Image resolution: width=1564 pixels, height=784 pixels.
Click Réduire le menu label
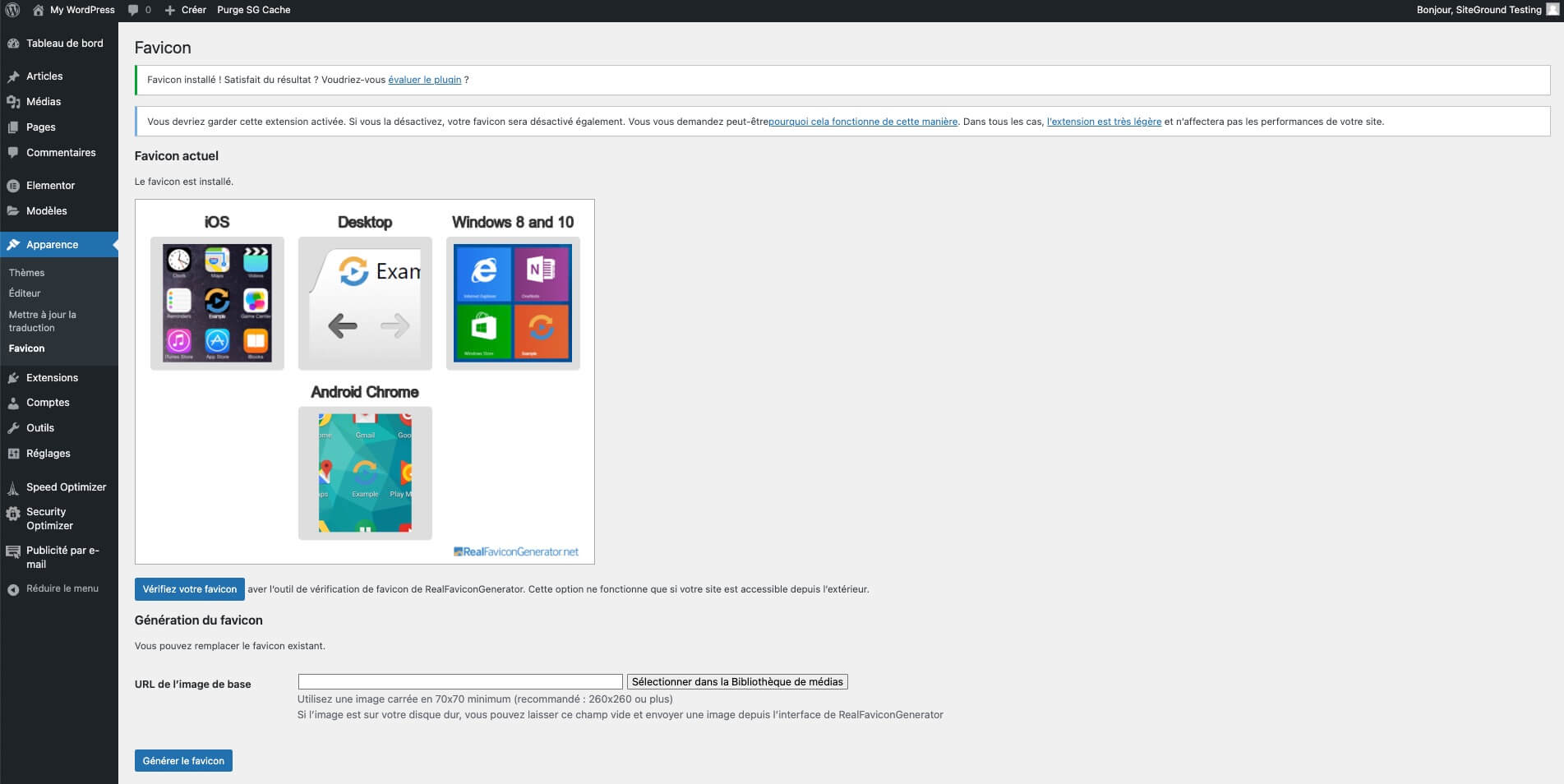pyautogui.click(x=62, y=588)
